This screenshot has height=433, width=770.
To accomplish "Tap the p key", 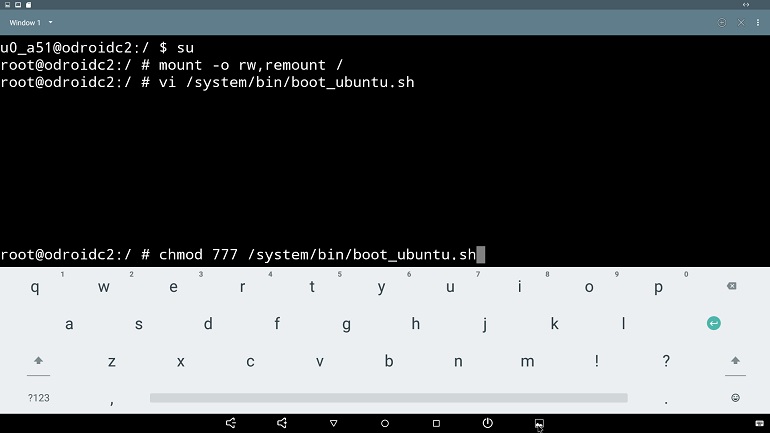I will [x=659, y=288].
